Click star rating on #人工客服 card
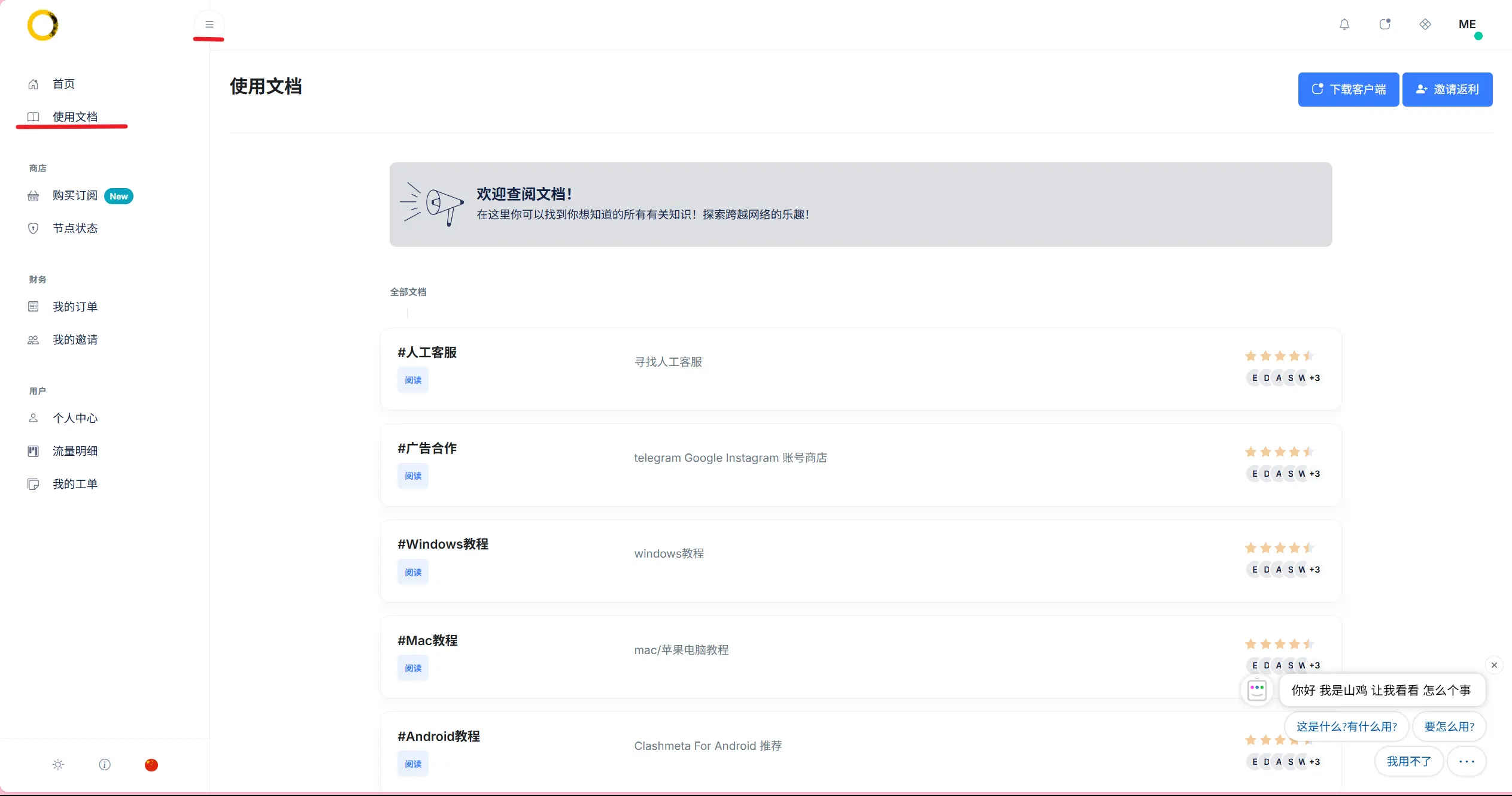This screenshot has height=796, width=1512. 1279,356
